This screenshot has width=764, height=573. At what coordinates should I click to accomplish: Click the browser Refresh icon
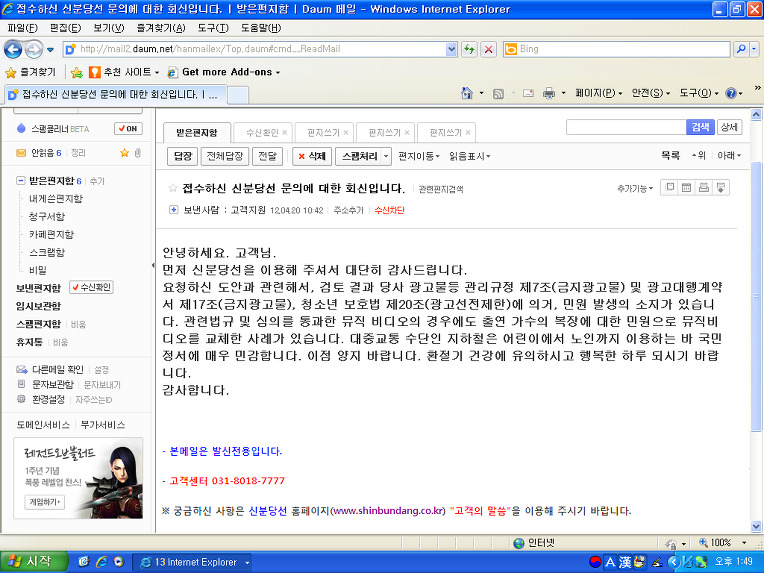click(x=469, y=49)
